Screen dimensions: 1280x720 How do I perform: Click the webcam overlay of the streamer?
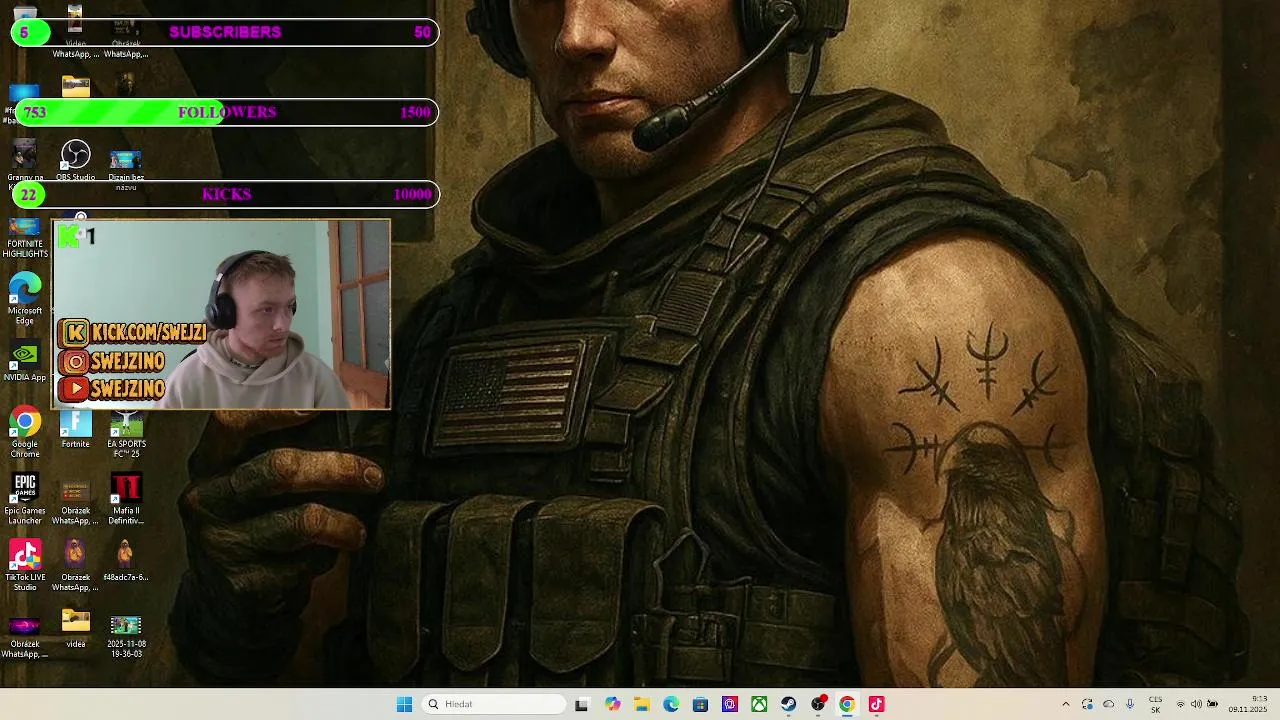[x=221, y=314]
